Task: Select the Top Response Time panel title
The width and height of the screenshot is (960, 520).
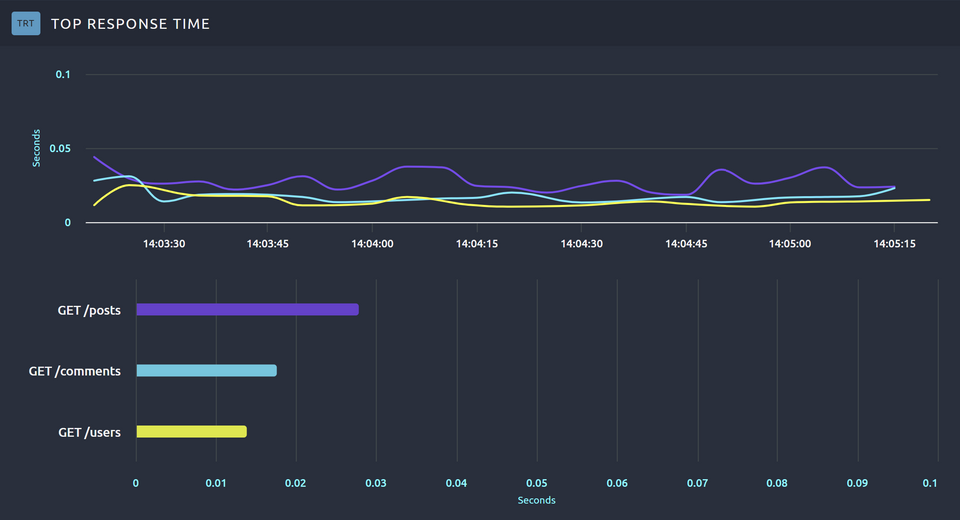Action: 130,23
